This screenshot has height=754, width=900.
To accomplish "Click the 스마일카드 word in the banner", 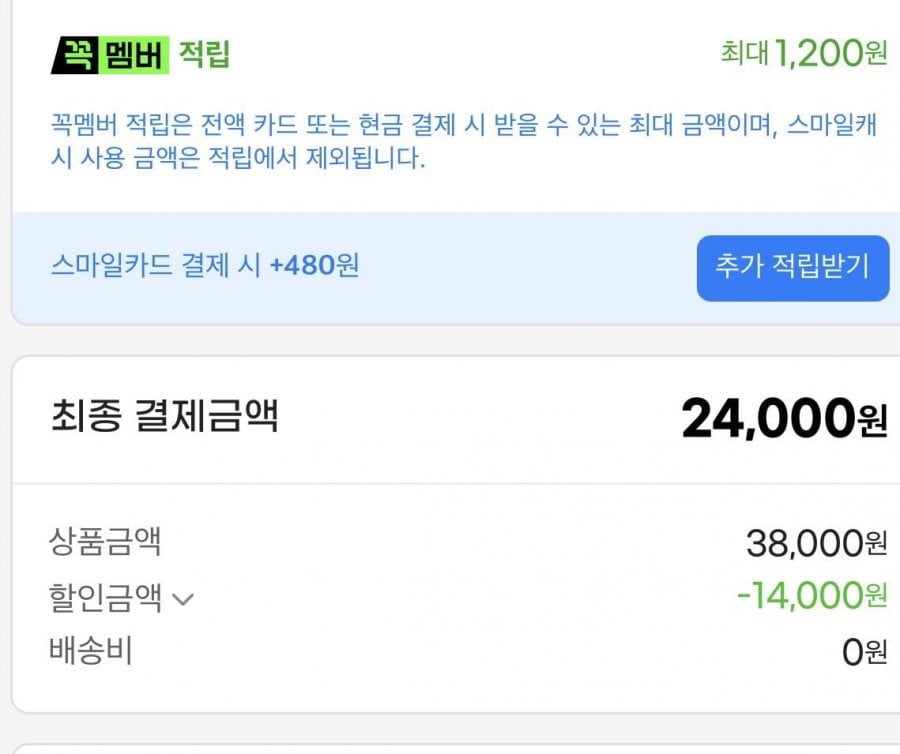I will pyautogui.click(x=110, y=266).
